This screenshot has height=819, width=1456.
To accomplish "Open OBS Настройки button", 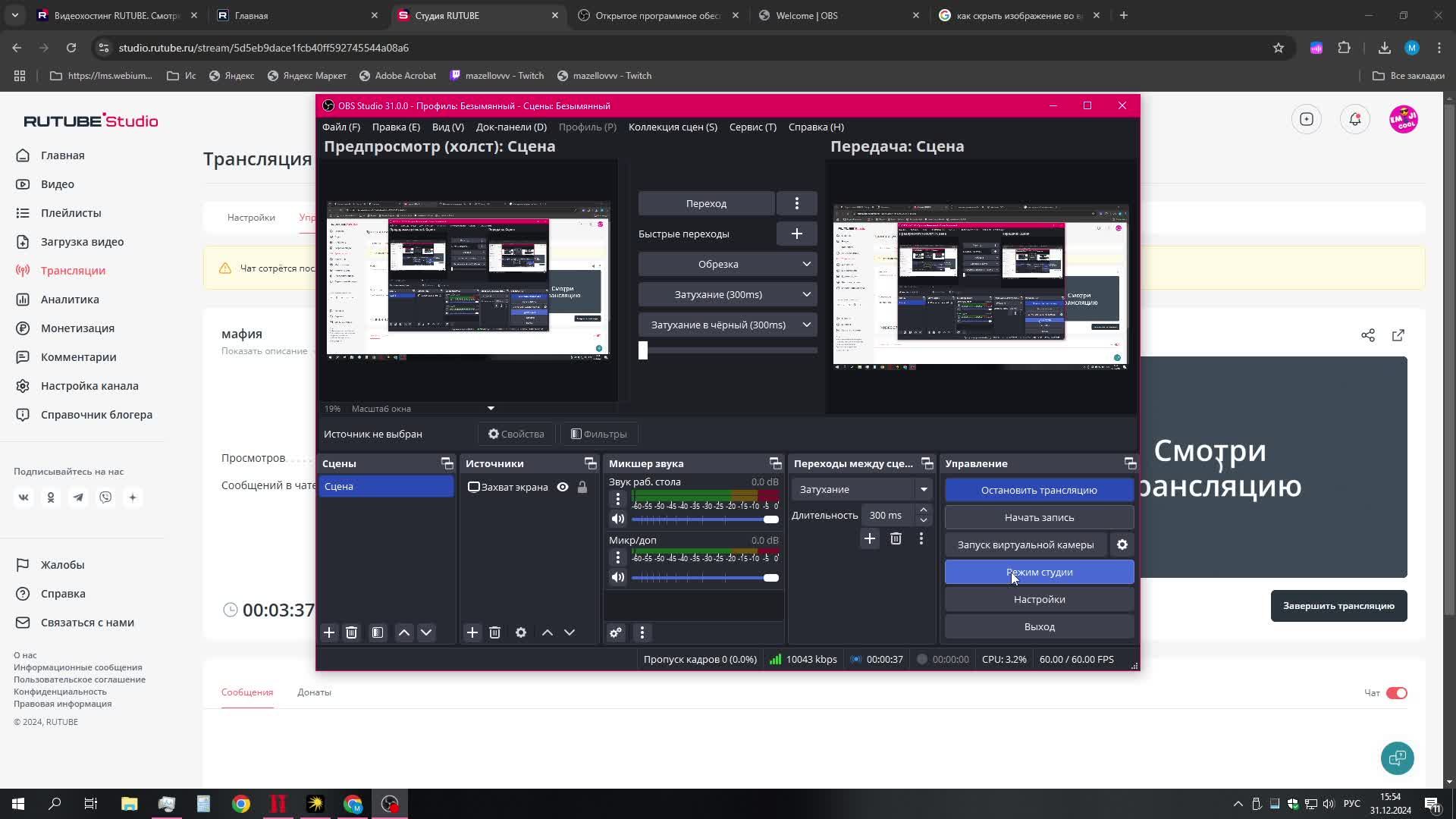I will [1040, 599].
